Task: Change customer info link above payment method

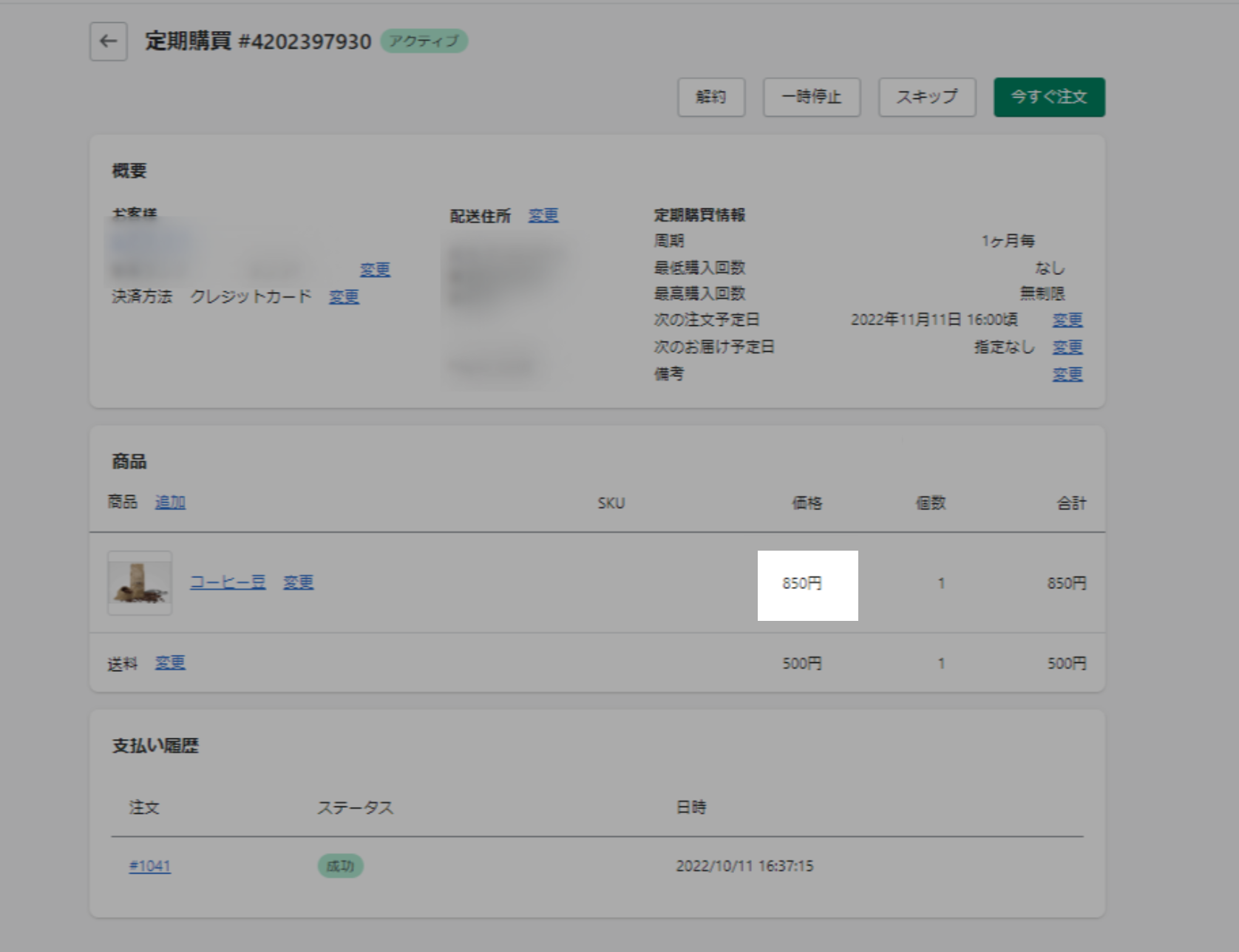Action: click(x=375, y=270)
